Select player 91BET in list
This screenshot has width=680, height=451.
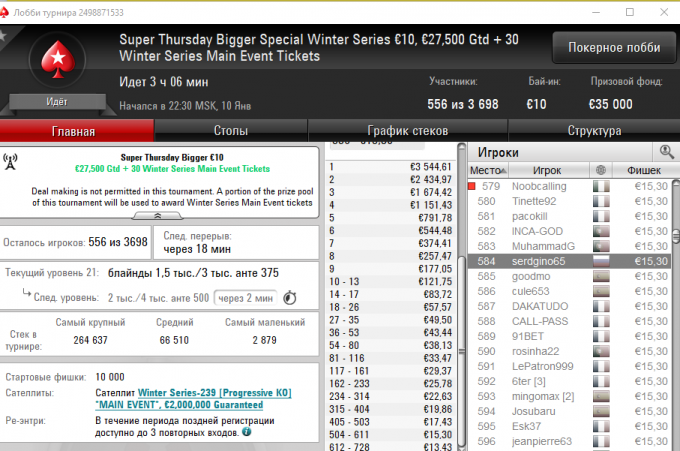[569, 337]
